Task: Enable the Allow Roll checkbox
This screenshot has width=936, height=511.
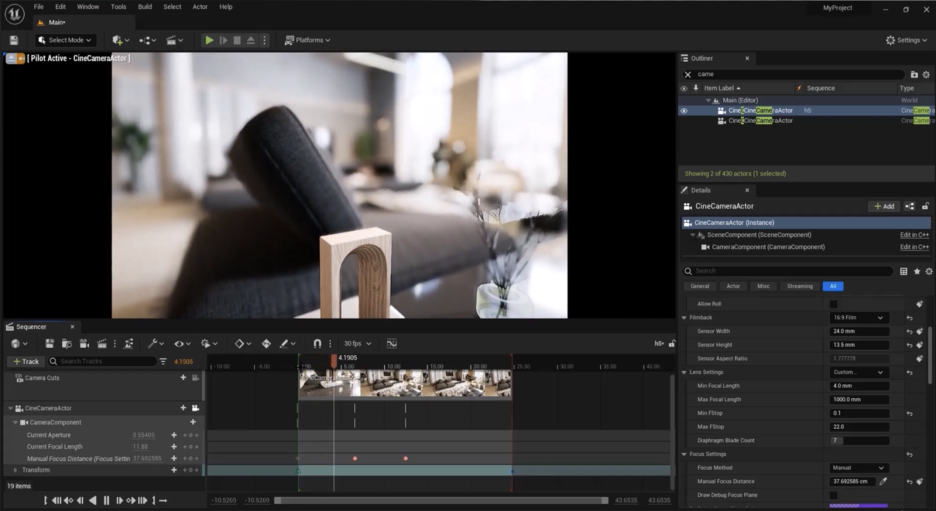Action: point(834,303)
